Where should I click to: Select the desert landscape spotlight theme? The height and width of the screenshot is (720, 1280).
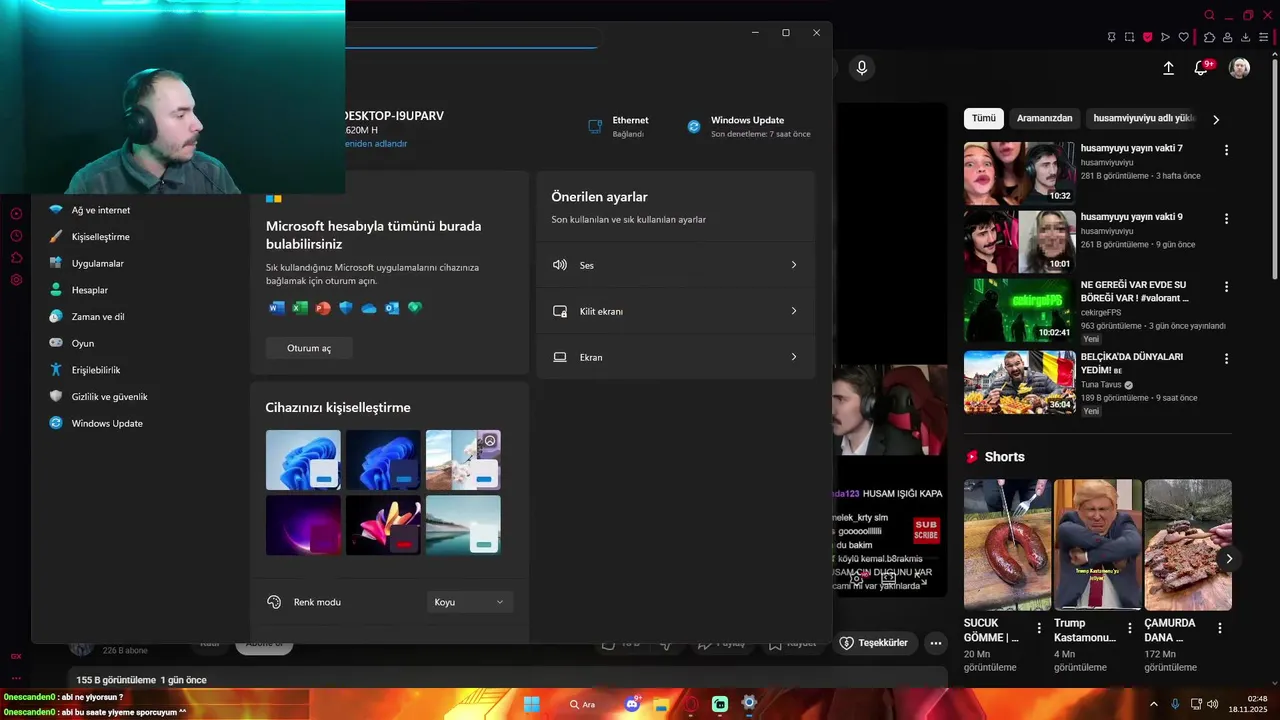[463, 460]
